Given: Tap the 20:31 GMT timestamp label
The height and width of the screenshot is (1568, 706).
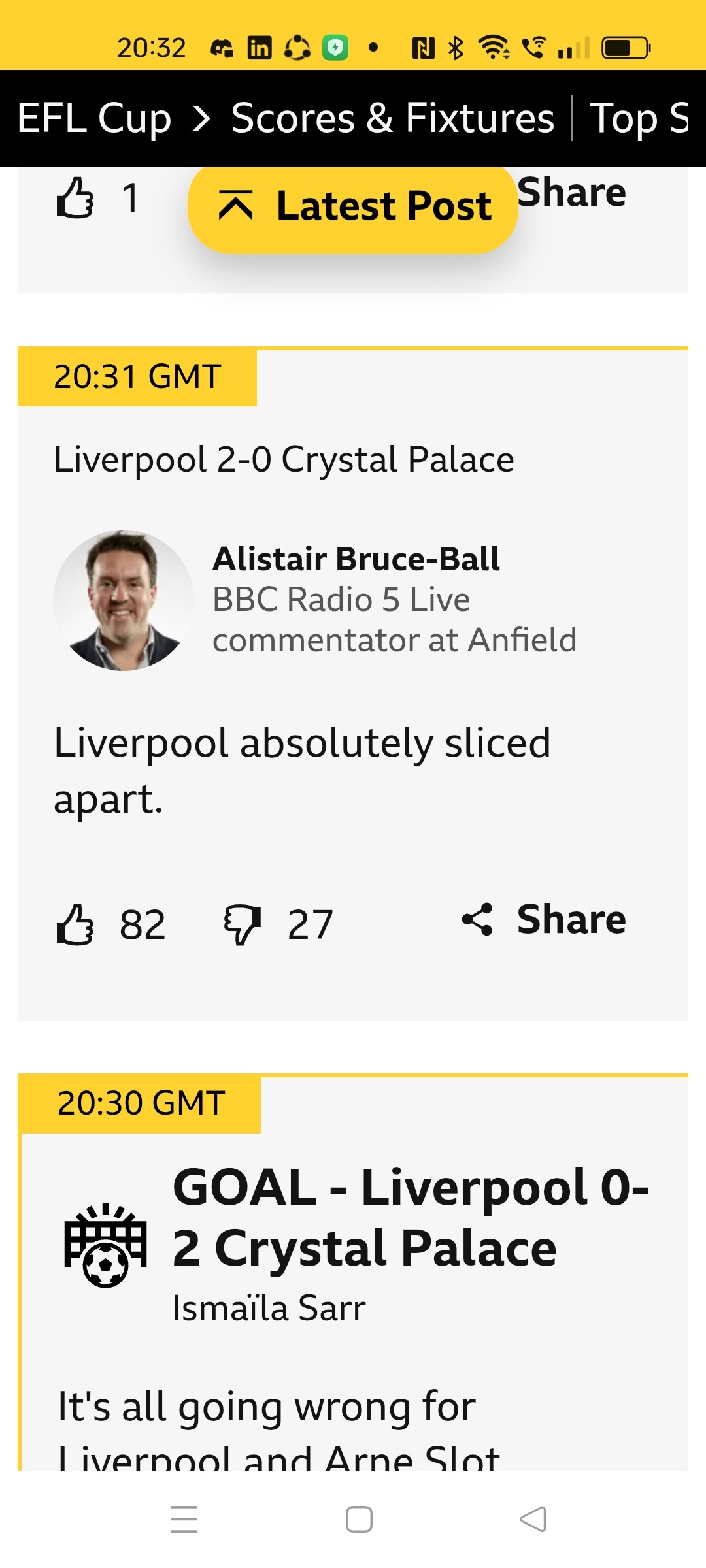Looking at the screenshot, I should [x=137, y=377].
